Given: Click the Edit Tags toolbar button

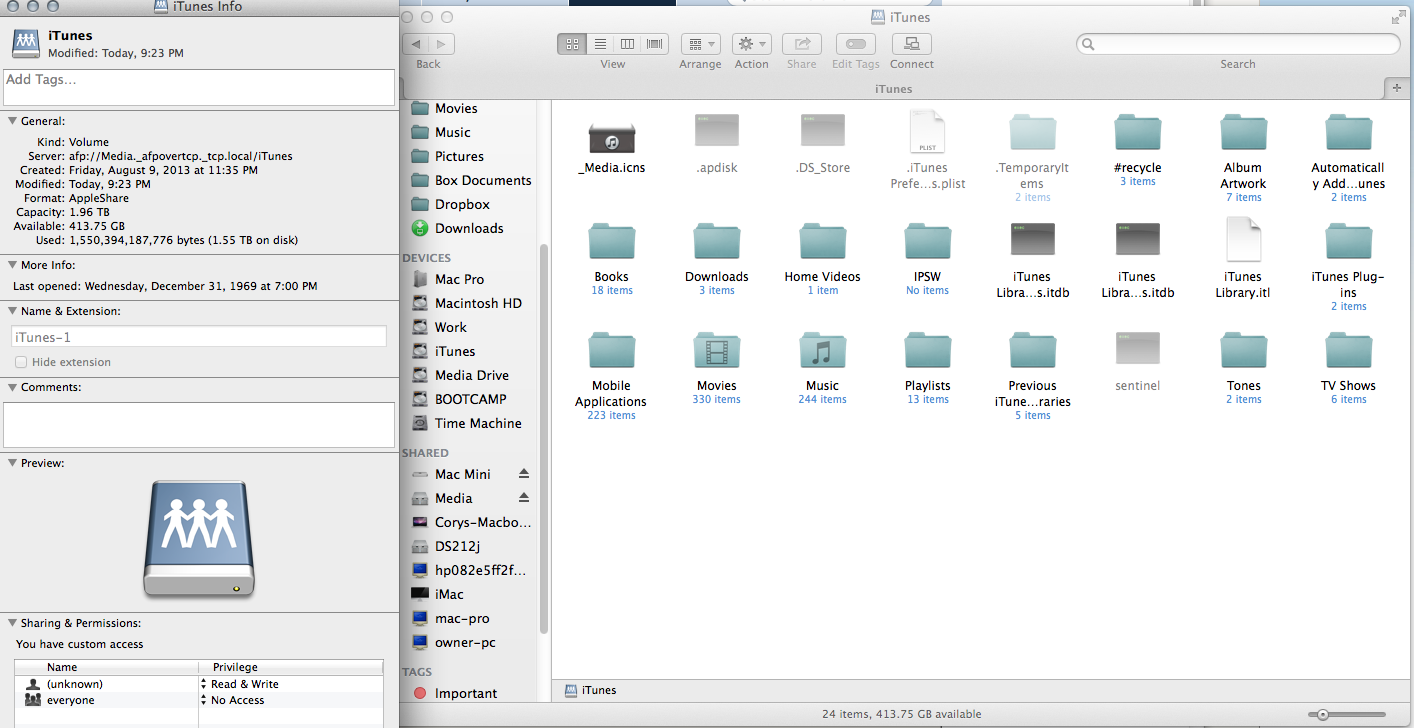Looking at the screenshot, I should point(855,44).
